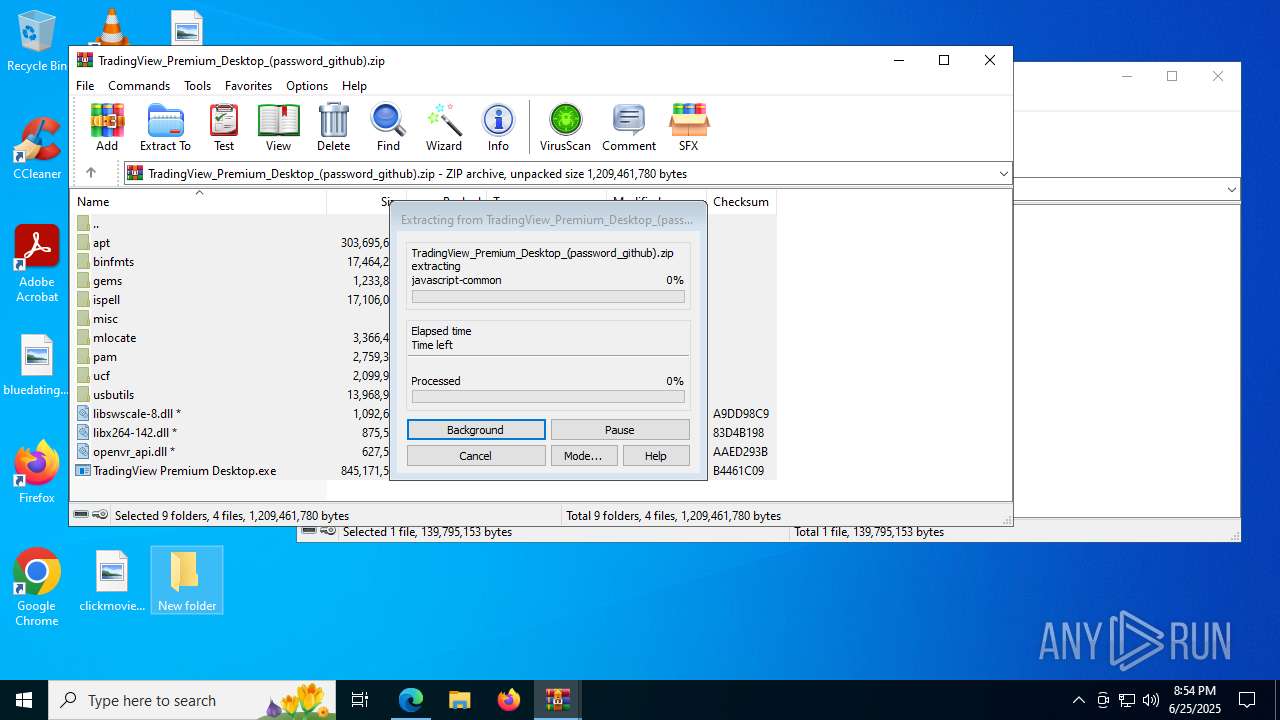Open the Commands menu
1280x720 pixels.
pyautogui.click(x=139, y=86)
